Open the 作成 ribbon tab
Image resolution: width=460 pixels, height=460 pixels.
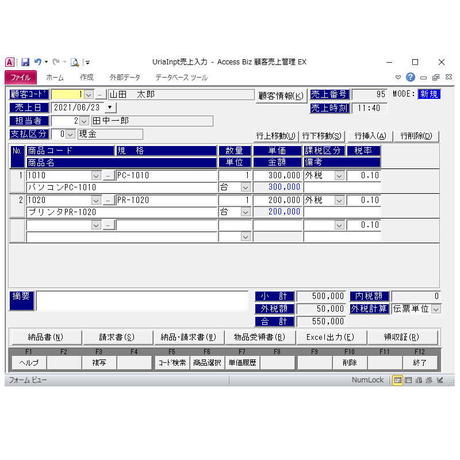pos(87,77)
